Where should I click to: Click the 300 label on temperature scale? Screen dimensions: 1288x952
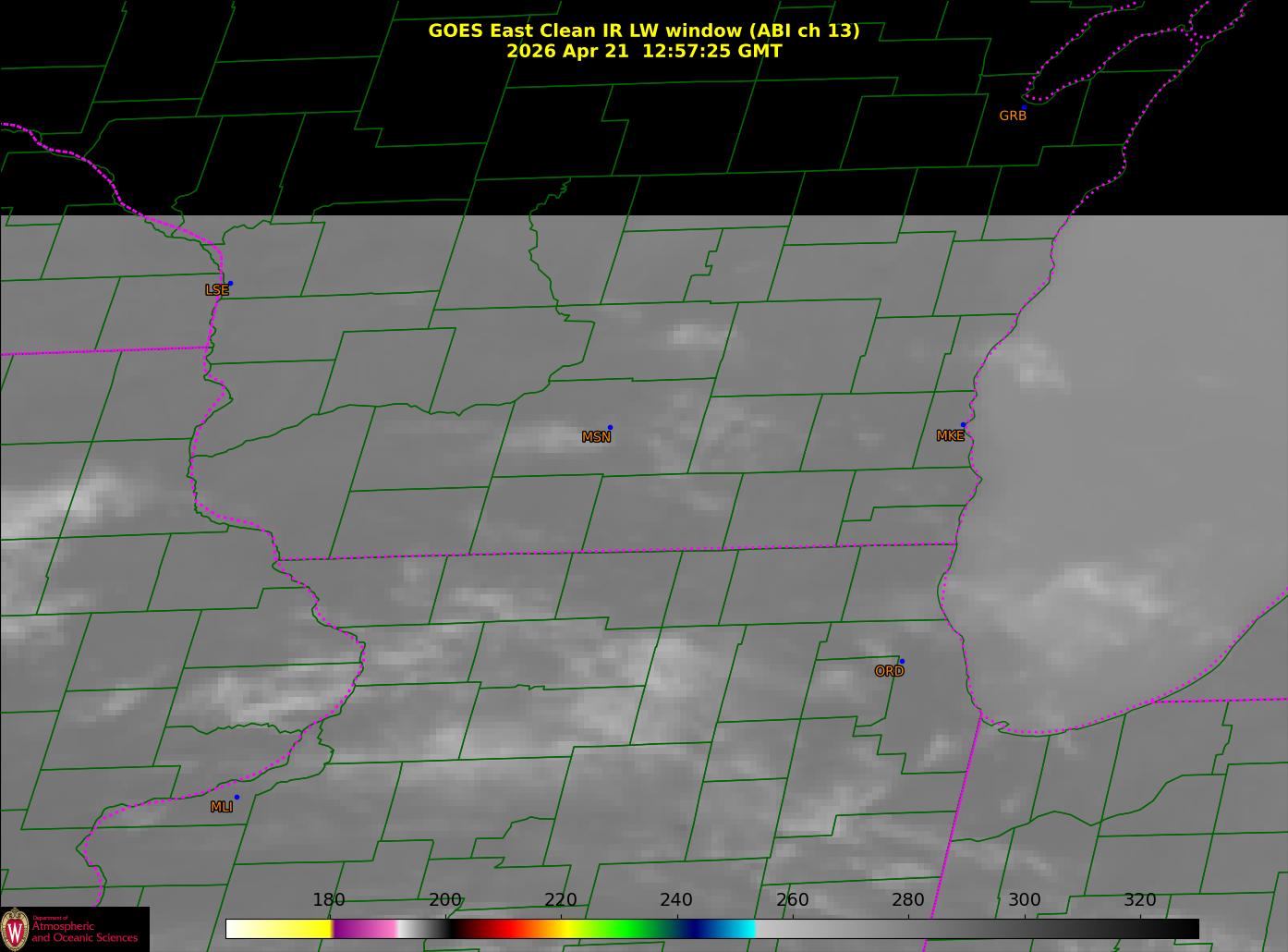pyautogui.click(x=1024, y=899)
